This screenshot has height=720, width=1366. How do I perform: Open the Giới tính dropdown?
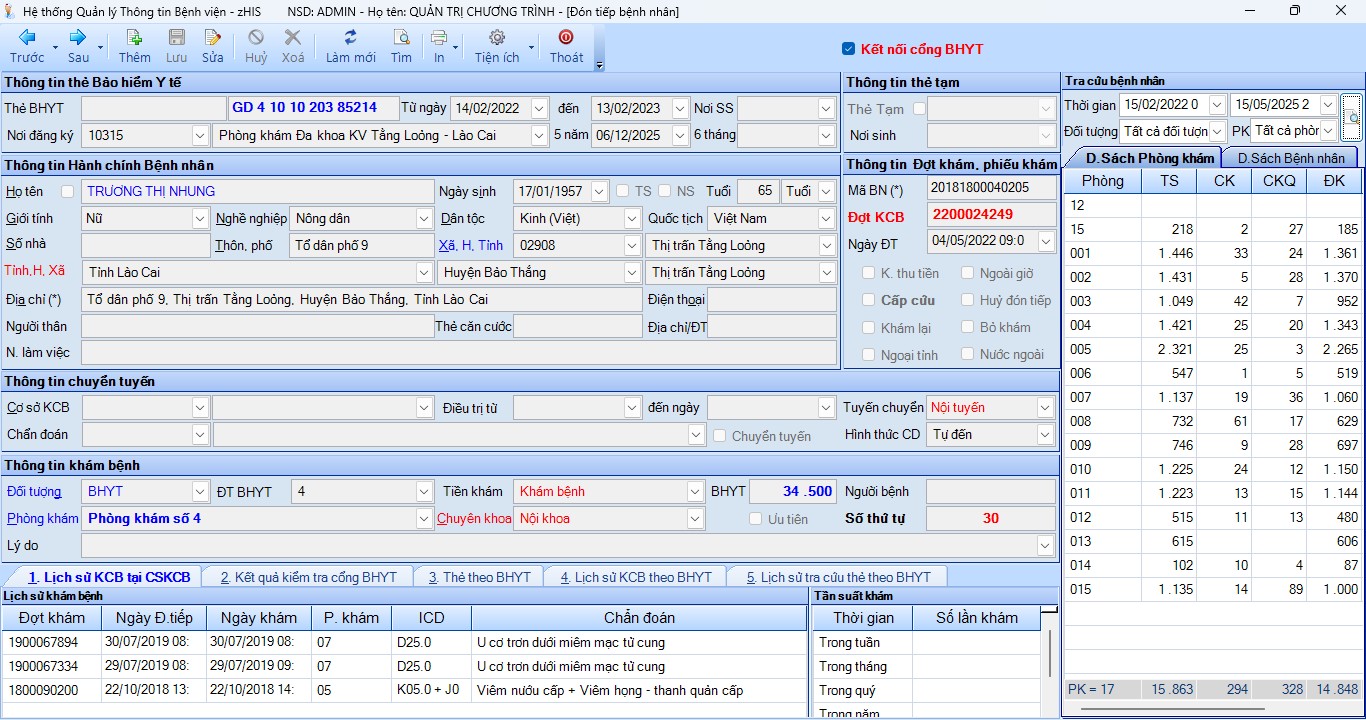coord(199,218)
